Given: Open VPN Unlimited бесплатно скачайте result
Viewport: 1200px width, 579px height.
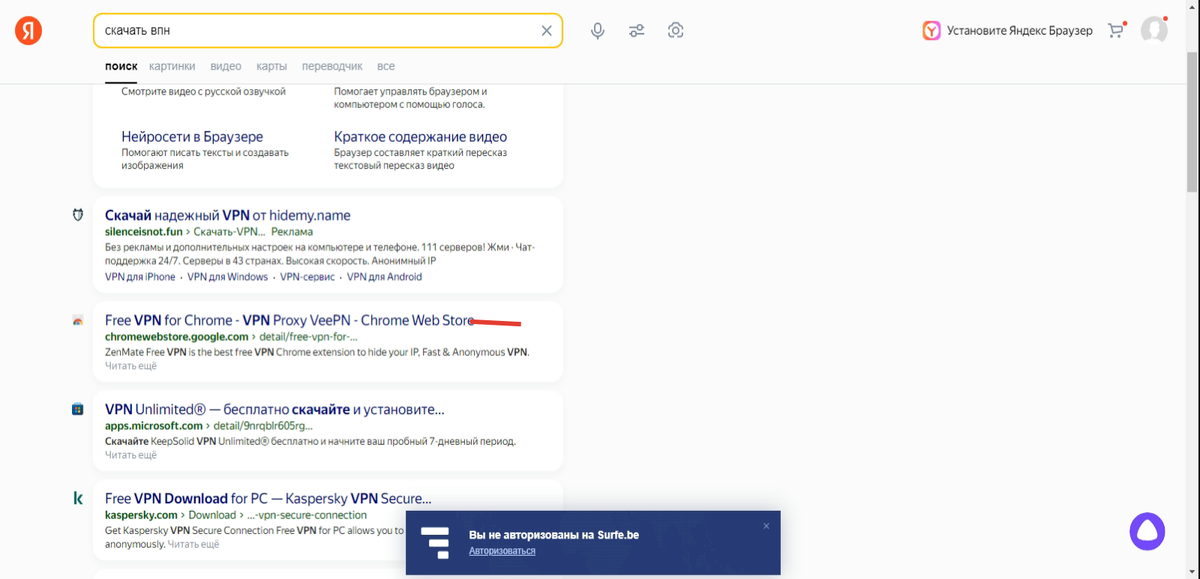Looking at the screenshot, I should [x=274, y=409].
